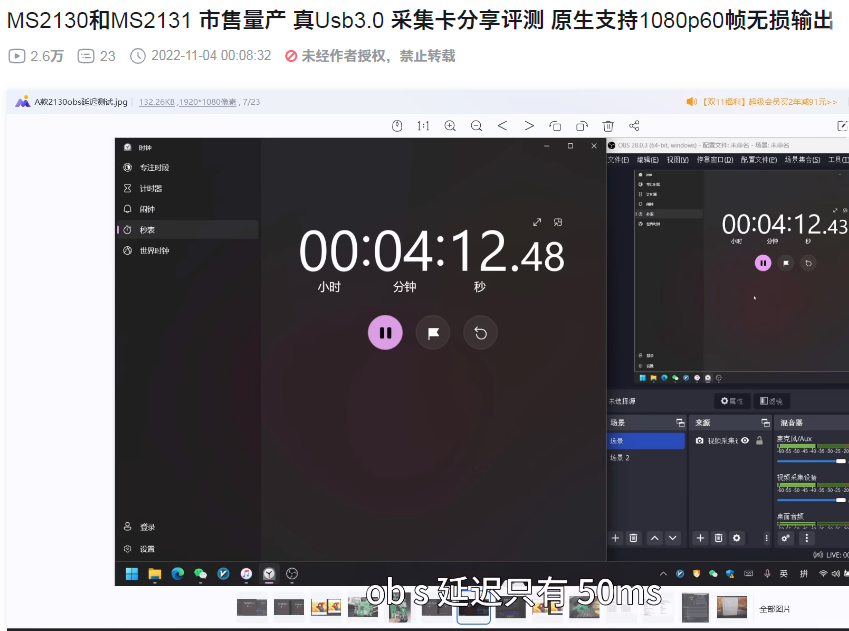Add a new scene with the plus icon
849x631 pixels.
[615, 537]
